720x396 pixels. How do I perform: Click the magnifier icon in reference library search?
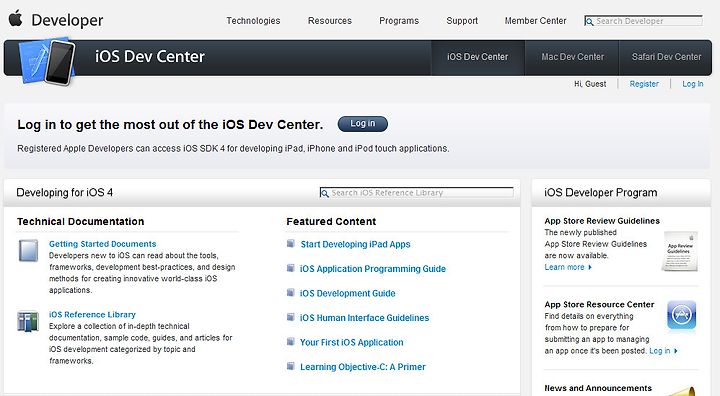coord(325,193)
